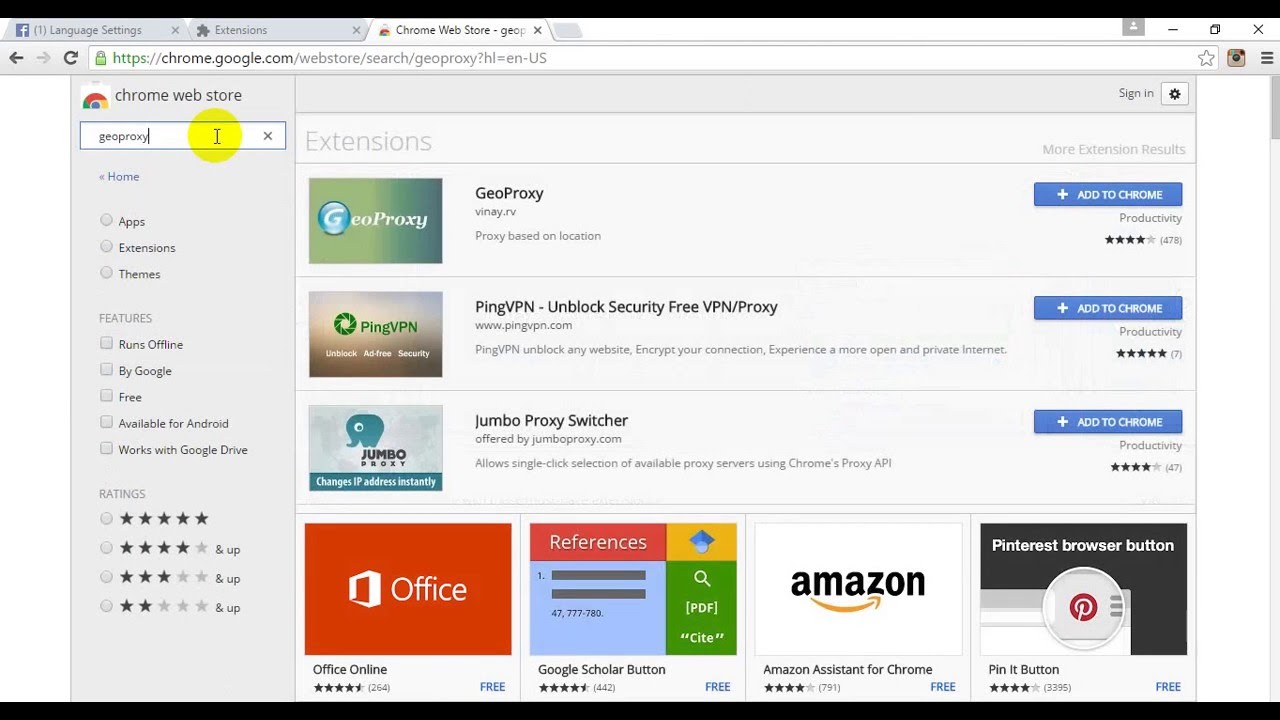
Task: Go back with the browser back arrow
Action: pyautogui.click(x=16, y=58)
